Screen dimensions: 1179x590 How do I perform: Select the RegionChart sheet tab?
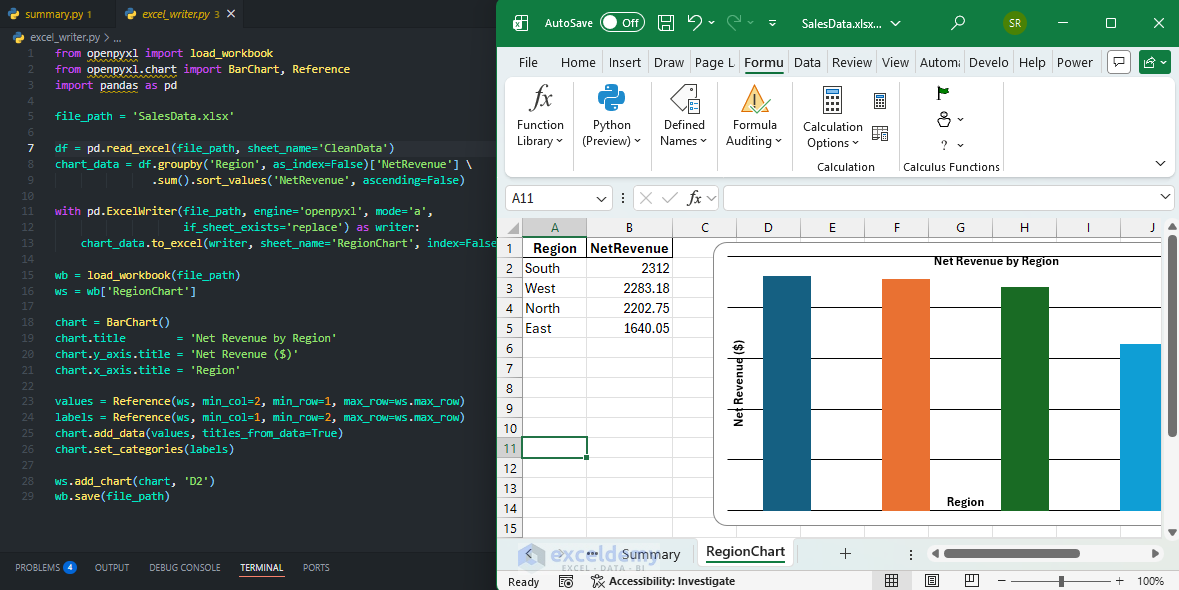click(745, 552)
